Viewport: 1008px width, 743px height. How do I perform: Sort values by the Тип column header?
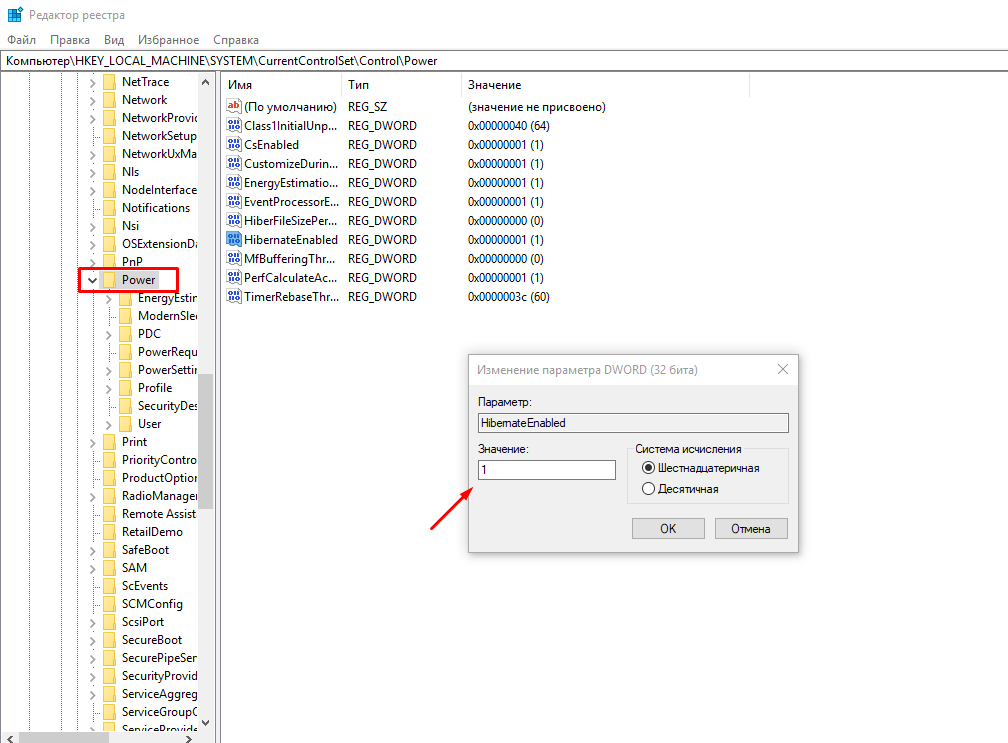401,85
